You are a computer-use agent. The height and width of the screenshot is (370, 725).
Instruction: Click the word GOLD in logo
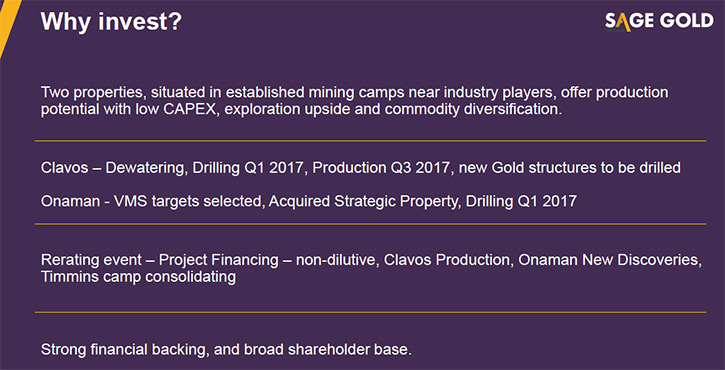pos(687,21)
